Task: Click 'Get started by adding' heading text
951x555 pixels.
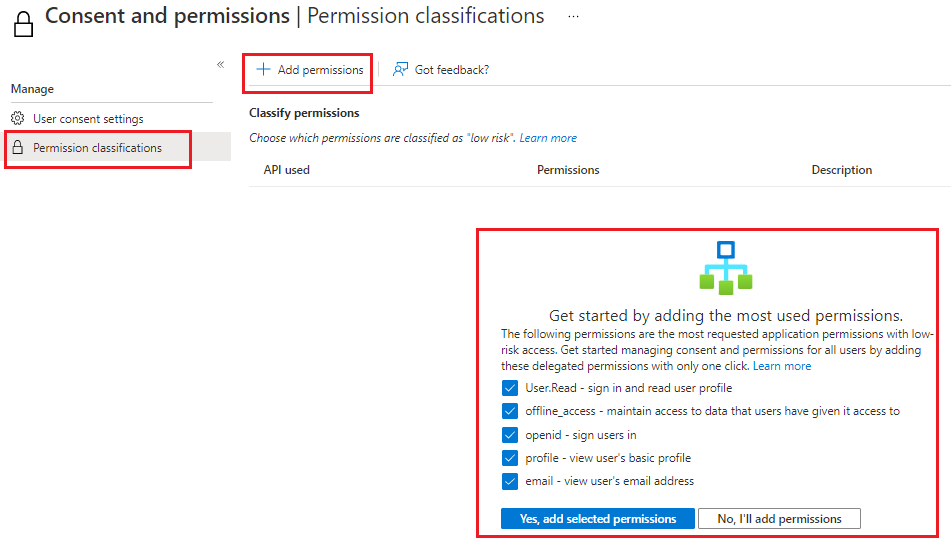Action: [x=726, y=315]
